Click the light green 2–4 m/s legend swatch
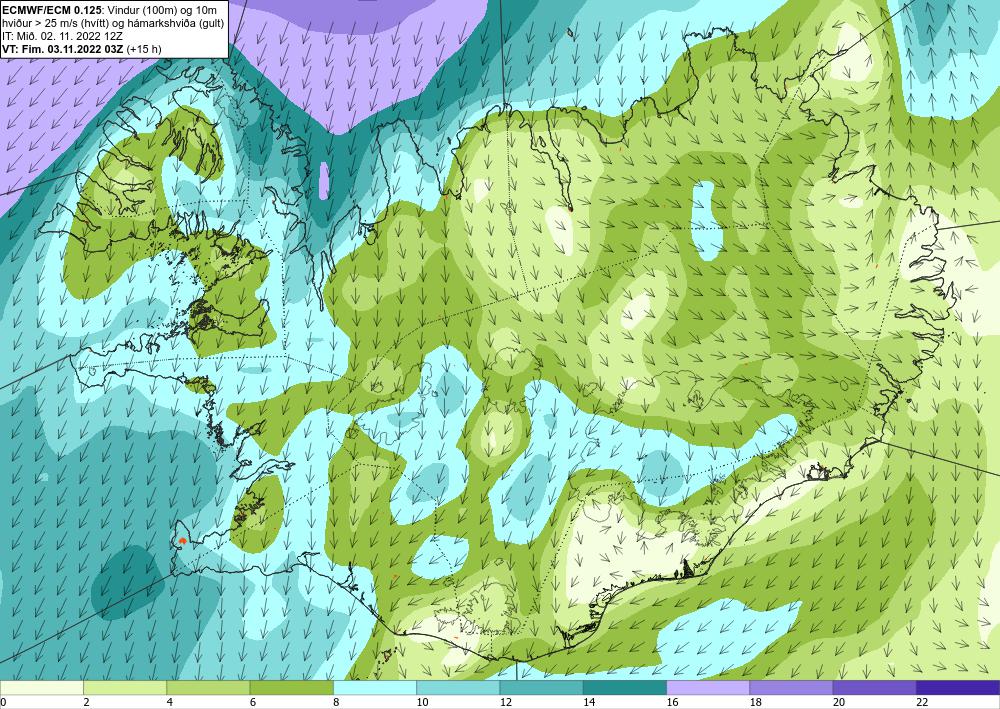 click(125, 687)
